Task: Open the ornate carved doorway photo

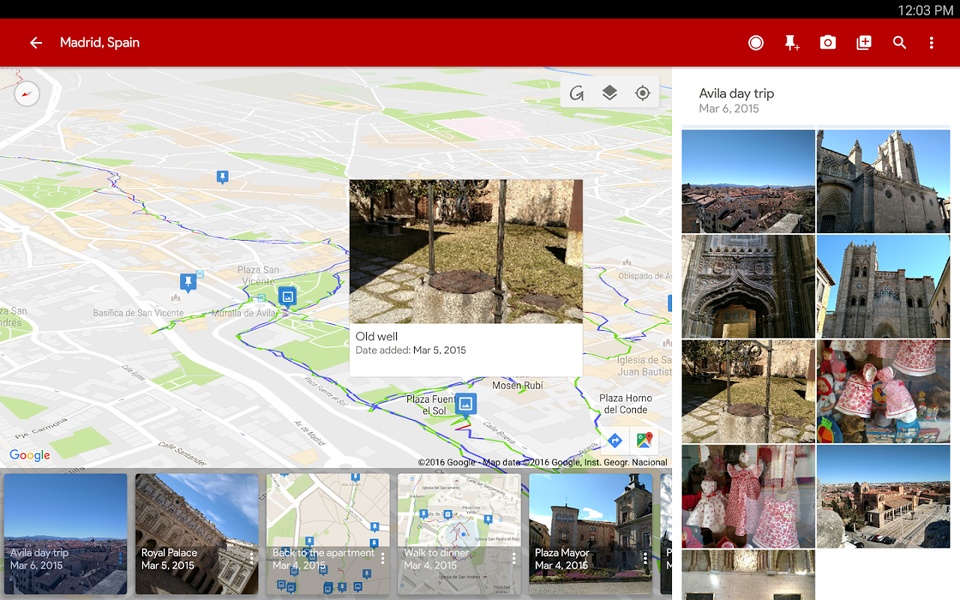Action: click(748, 287)
